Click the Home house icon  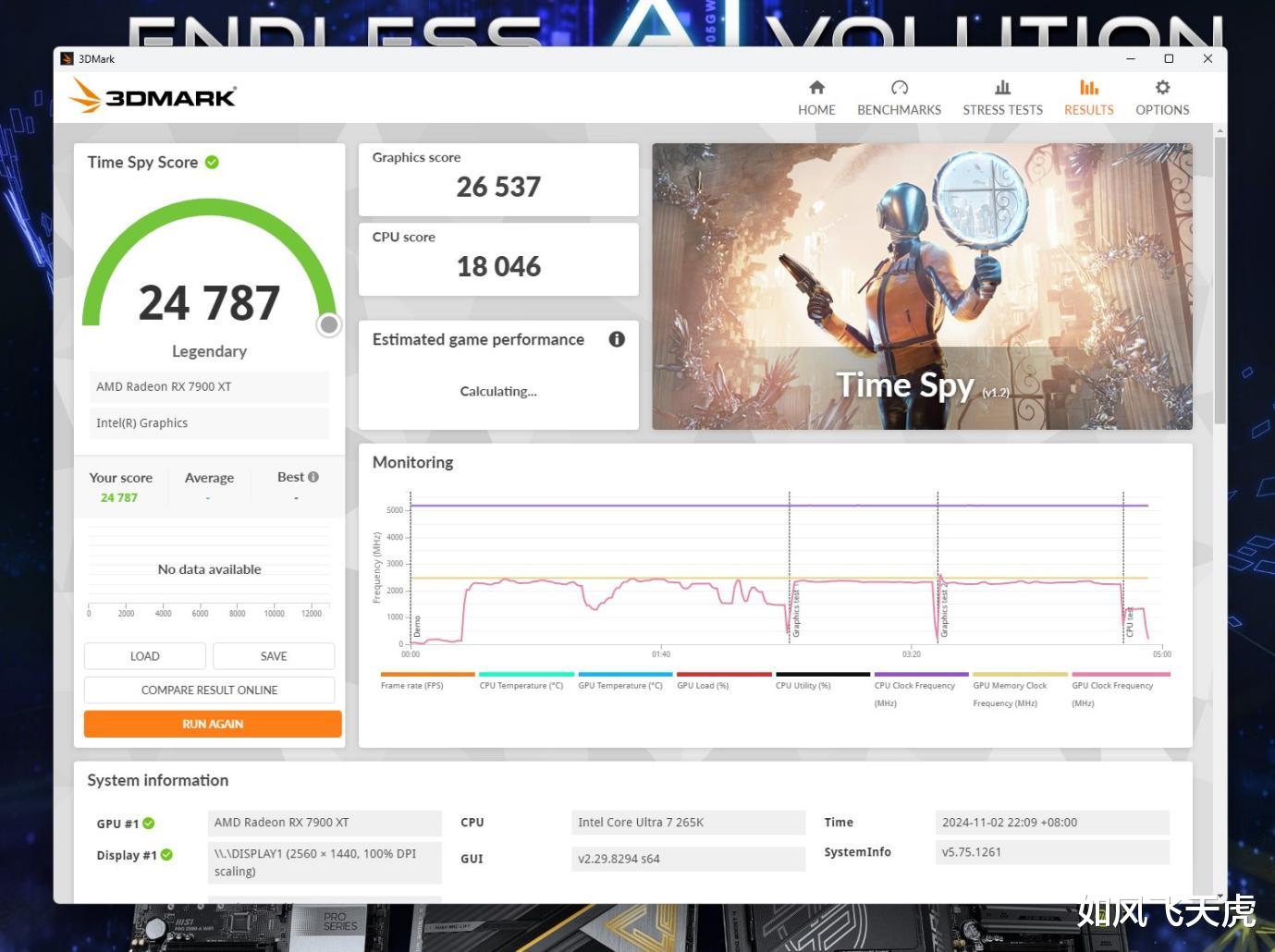(816, 88)
